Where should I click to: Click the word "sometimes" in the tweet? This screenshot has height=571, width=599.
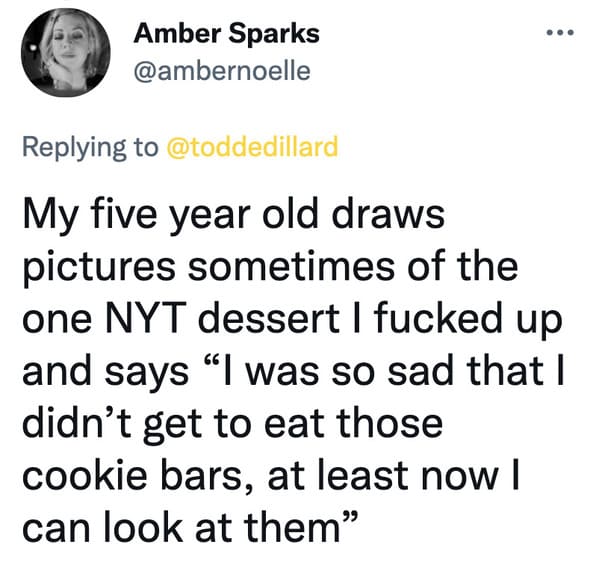coord(291,267)
